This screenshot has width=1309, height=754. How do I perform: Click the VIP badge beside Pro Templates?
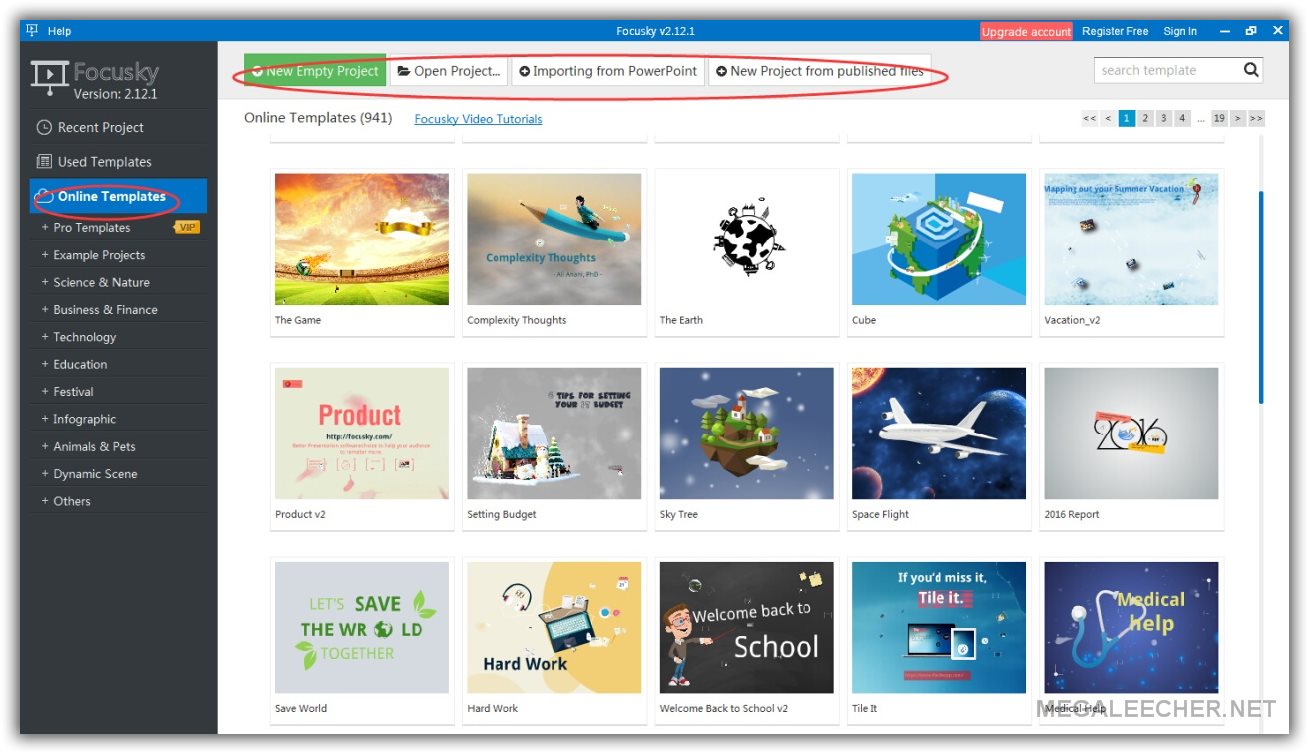(x=187, y=227)
